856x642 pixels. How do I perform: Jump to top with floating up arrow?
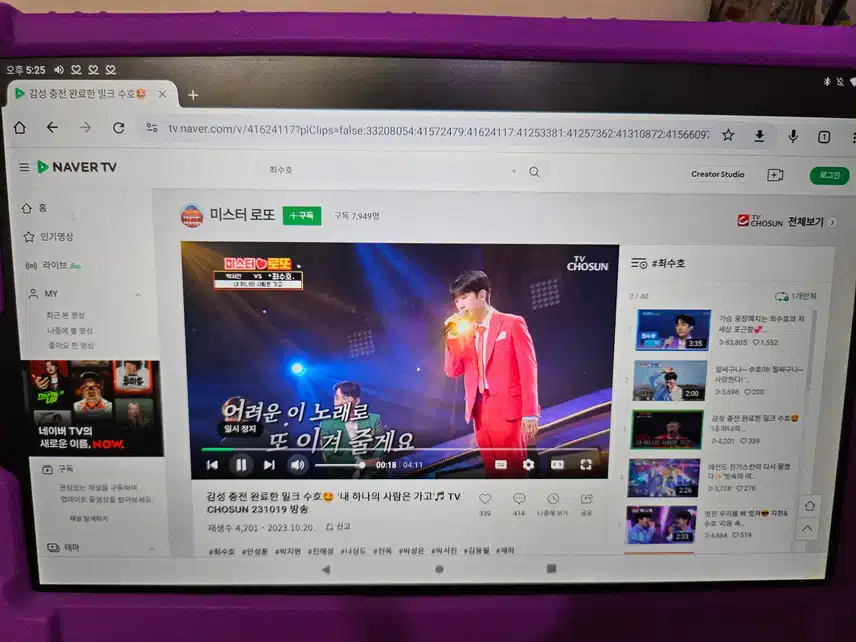pos(807,528)
